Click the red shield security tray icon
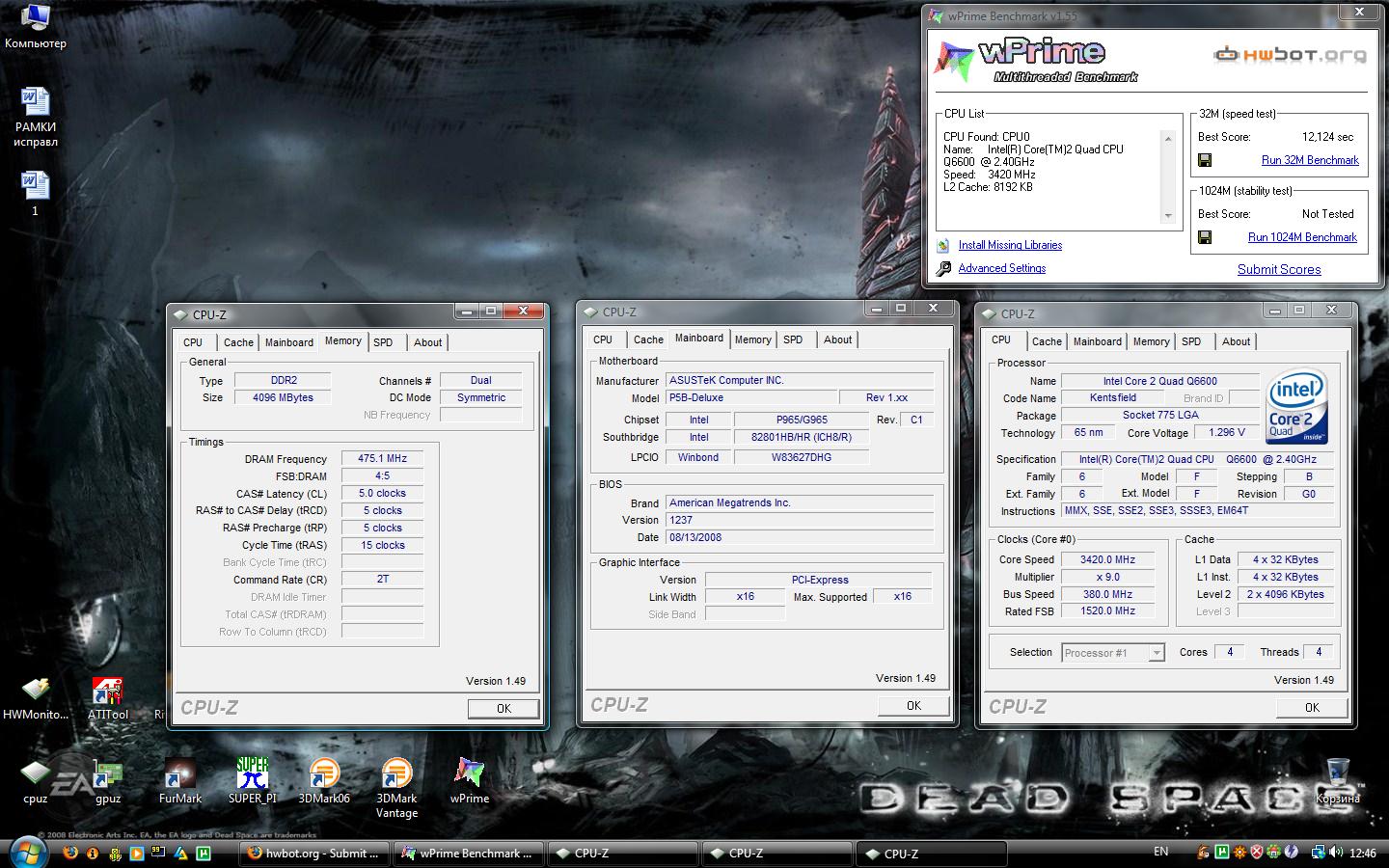 (1257, 853)
